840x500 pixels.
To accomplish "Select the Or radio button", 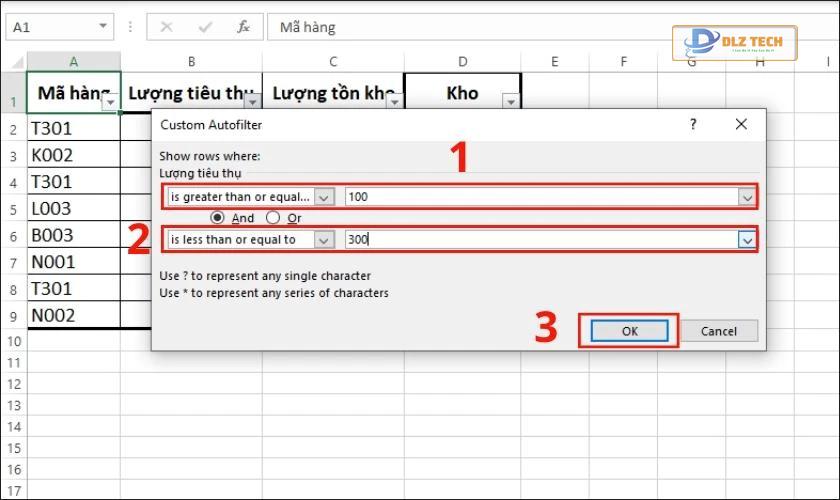I will coord(273,218).
